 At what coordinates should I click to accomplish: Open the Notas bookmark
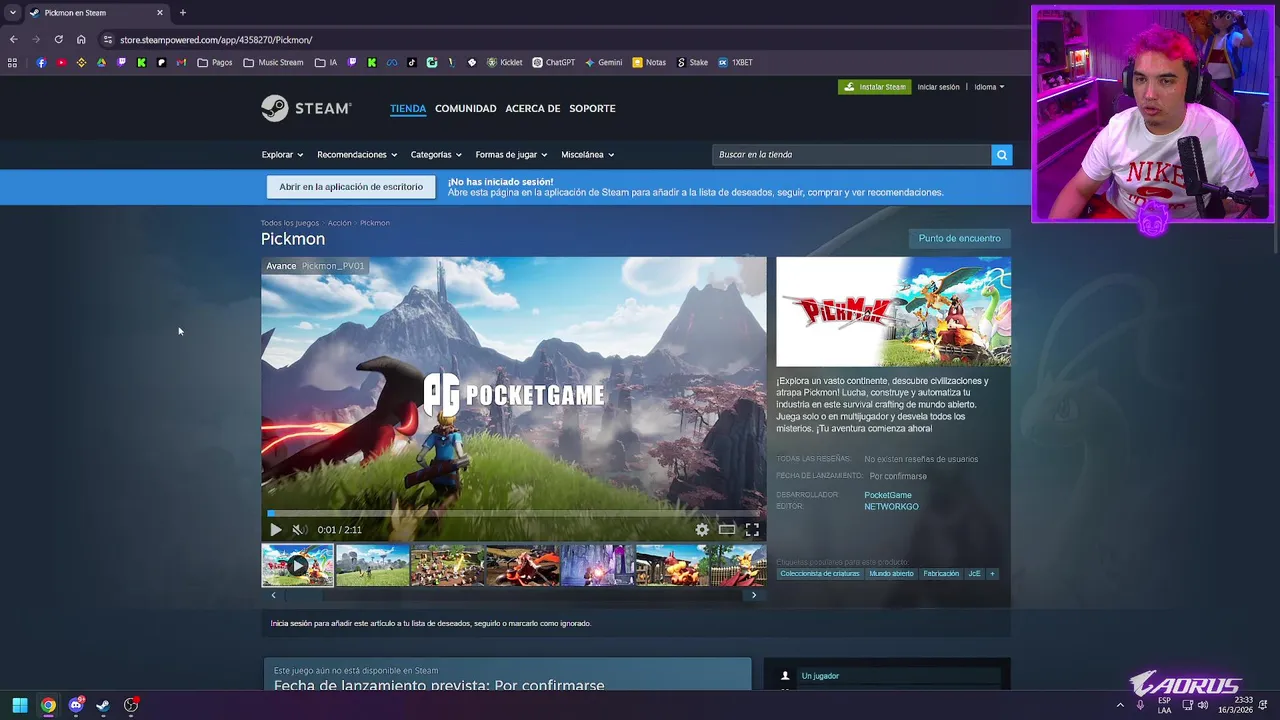tap(649, 62)
